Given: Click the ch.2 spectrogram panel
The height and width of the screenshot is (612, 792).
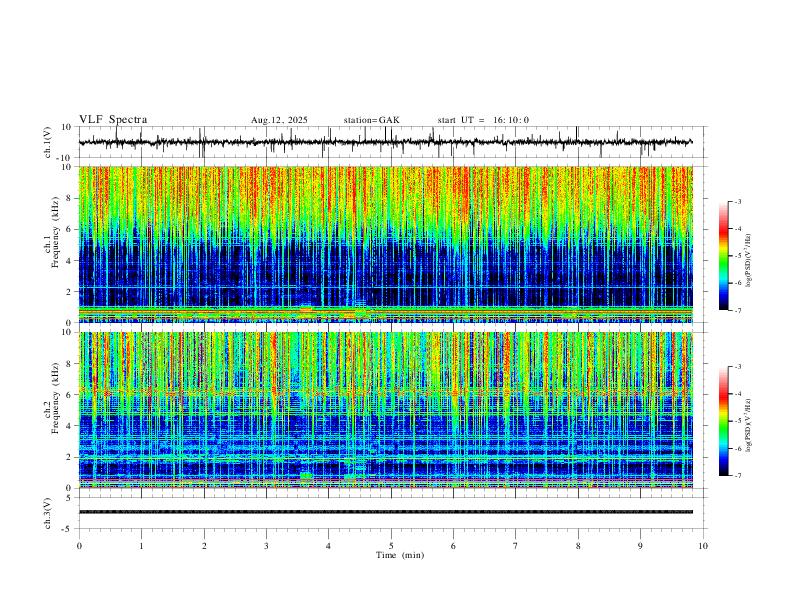Looking at the screenshot, I should [386, 410].
